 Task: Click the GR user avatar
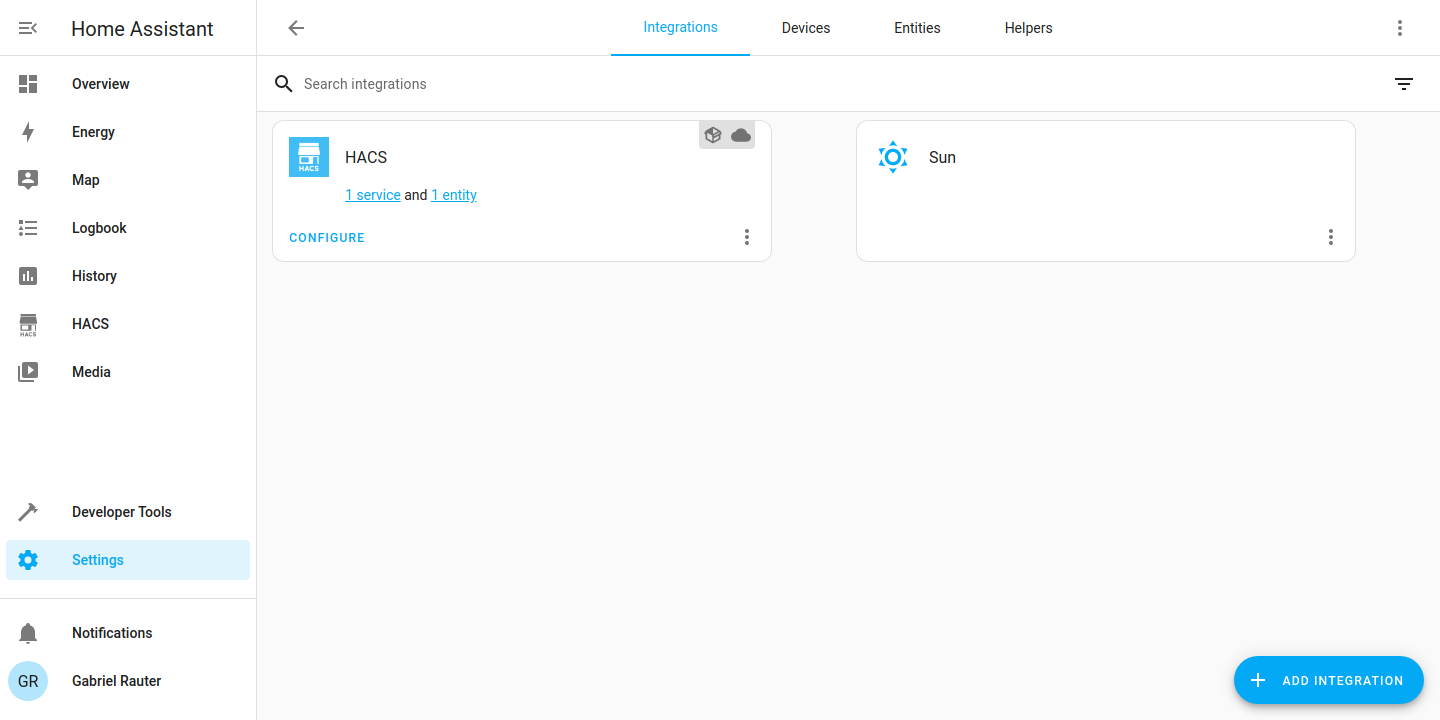pos(28,681)
